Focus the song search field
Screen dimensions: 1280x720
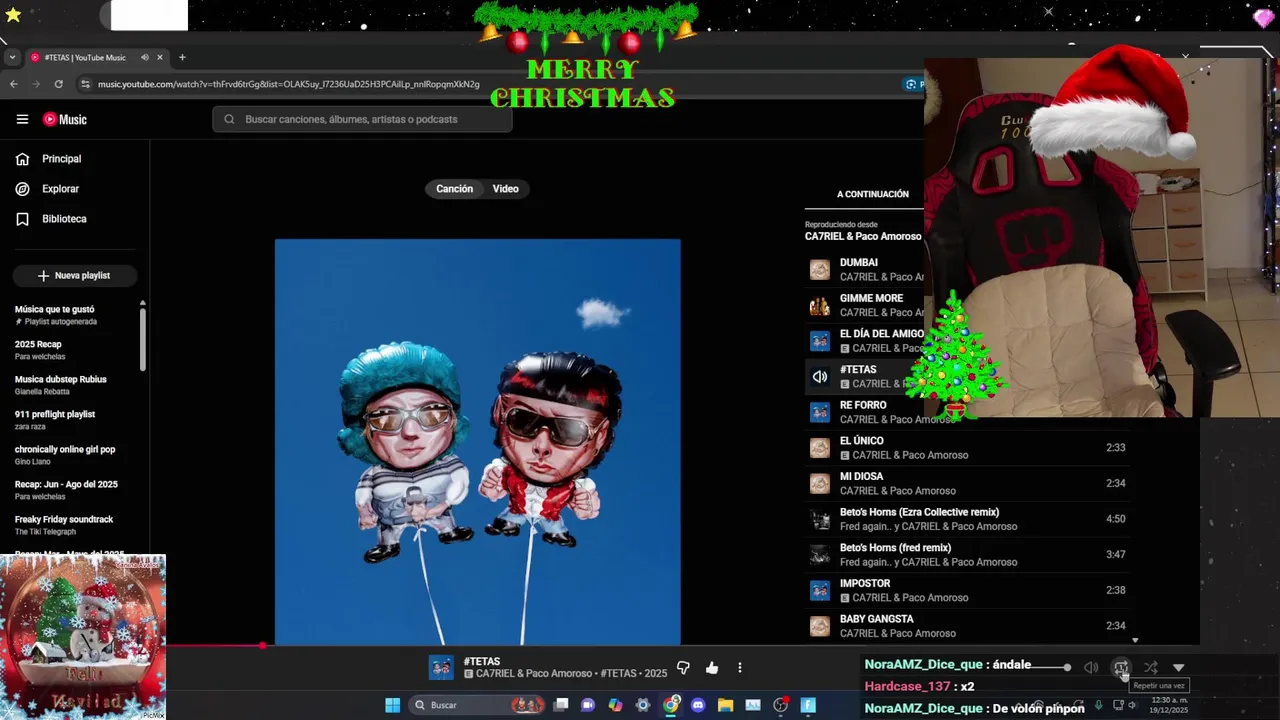click(362, 119)
